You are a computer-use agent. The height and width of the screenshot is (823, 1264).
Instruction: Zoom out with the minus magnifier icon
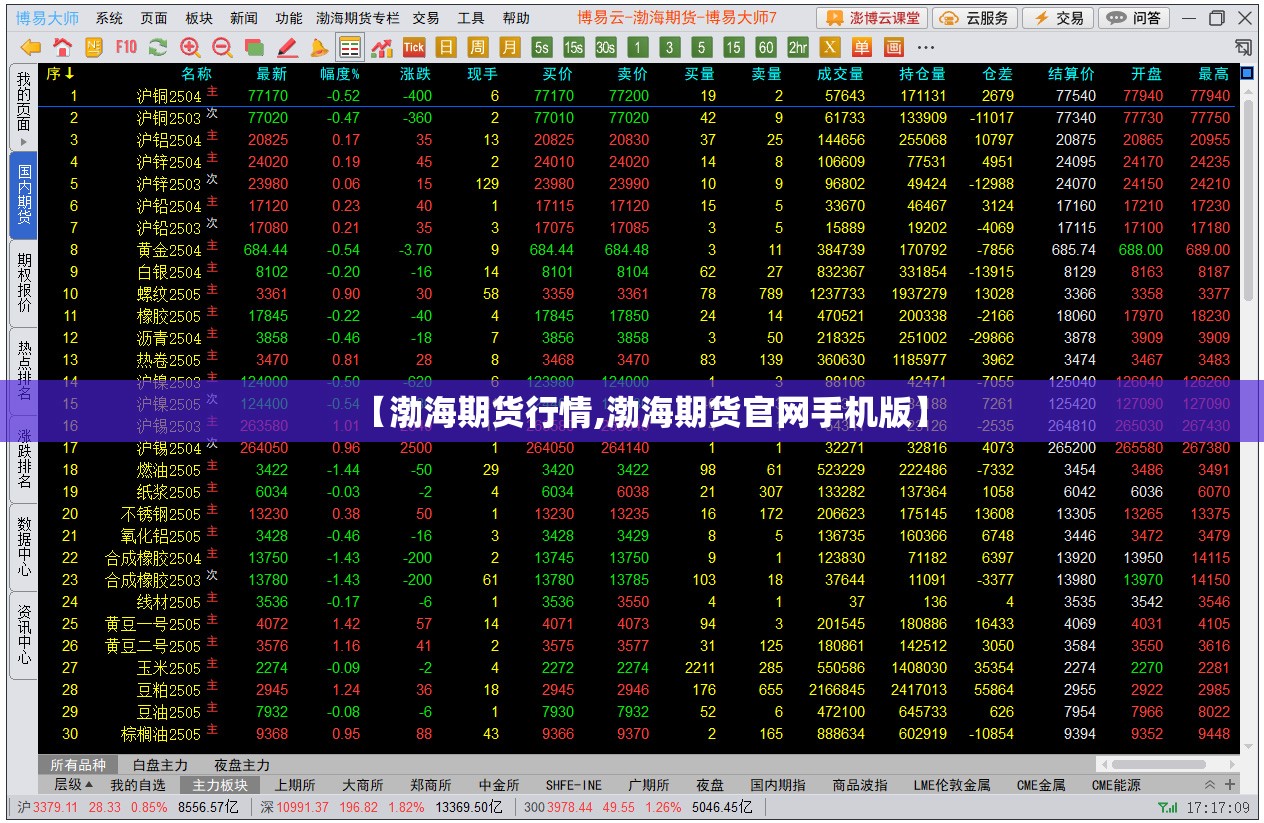[x=222, y=47]
